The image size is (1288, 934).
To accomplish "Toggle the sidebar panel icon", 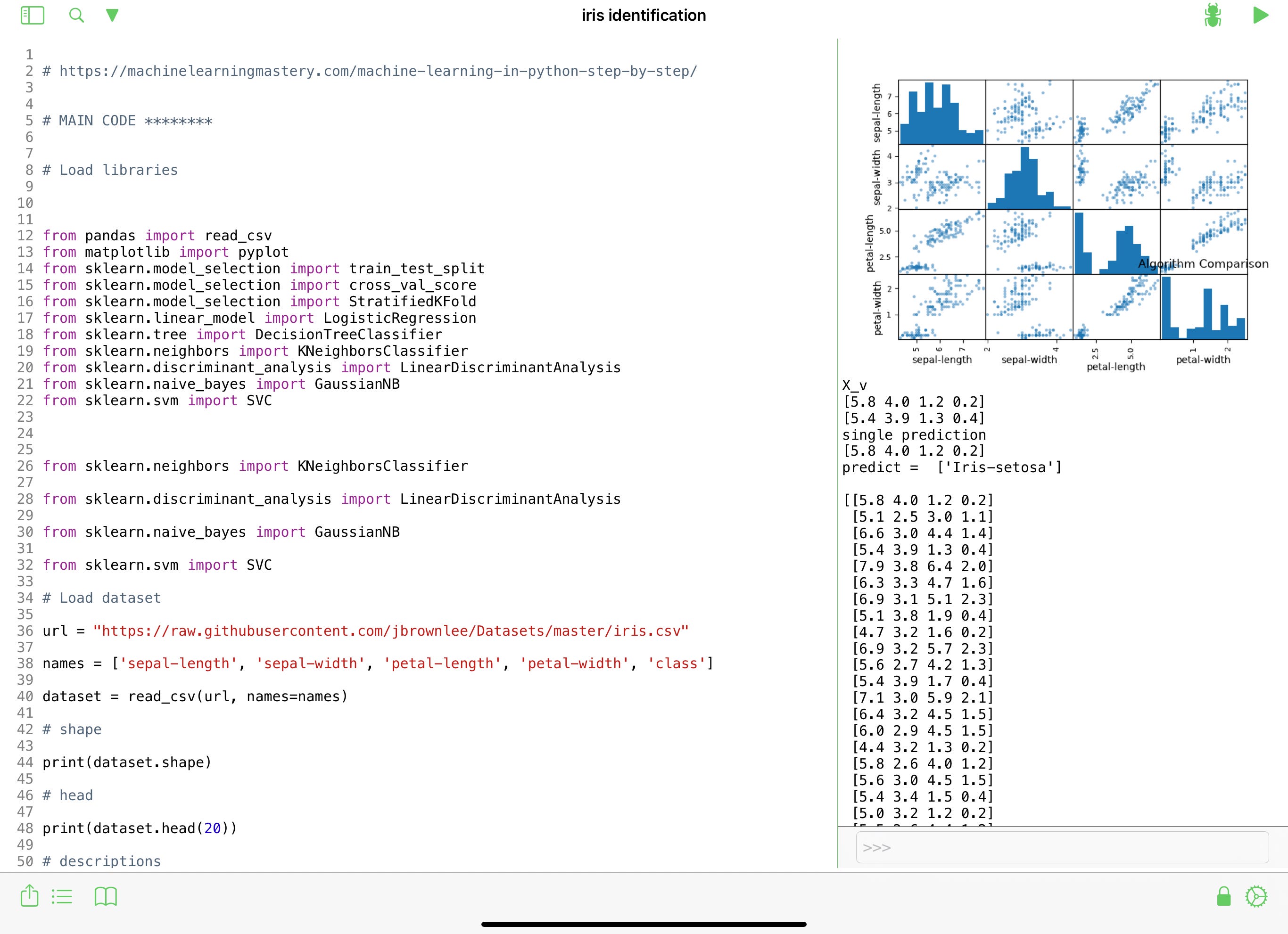I will click(33, 16).
